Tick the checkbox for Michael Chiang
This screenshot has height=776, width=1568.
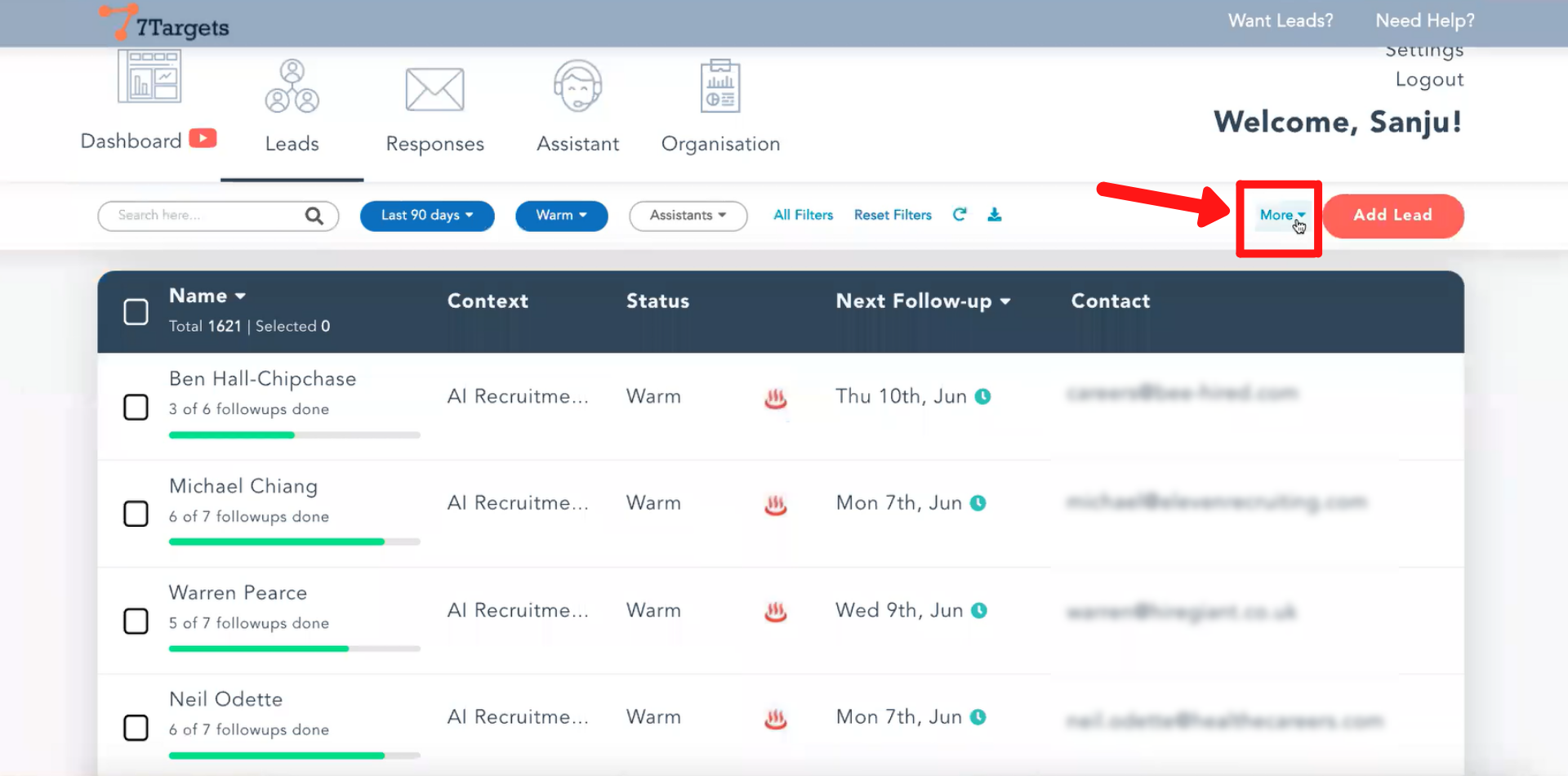[136, 514]
